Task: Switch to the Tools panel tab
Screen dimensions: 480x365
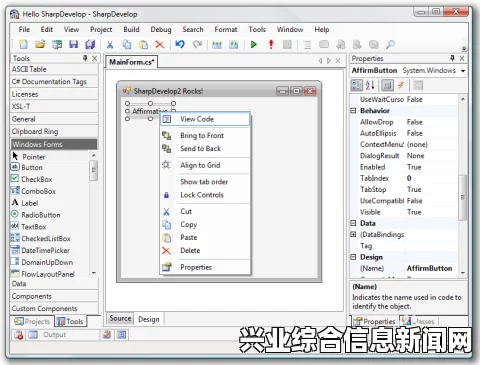Action: click(x=70, y=322)
